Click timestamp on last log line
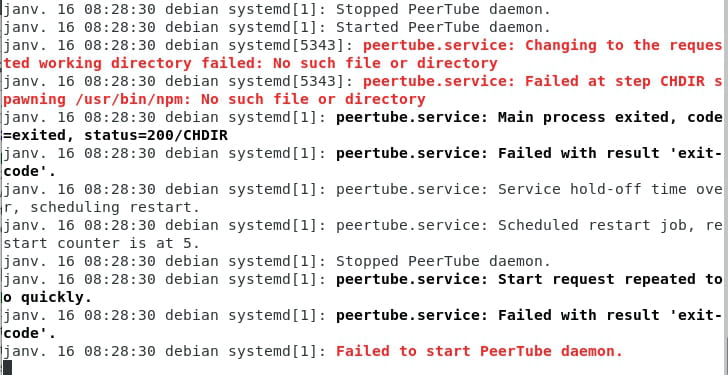Viewport: 728px width, 375px height. [78, 351]
